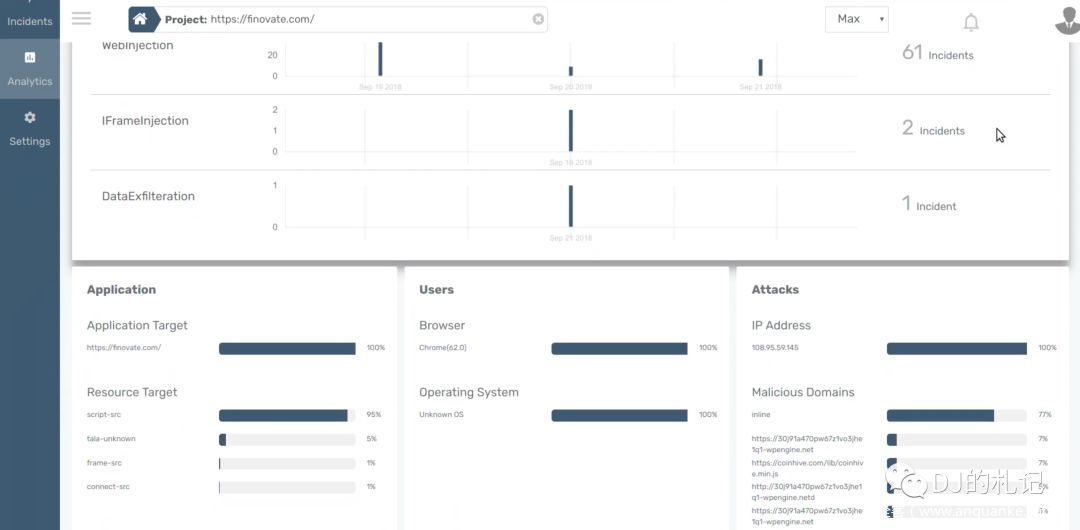
Task: Open Settings via the gear icon
Action: [x=30, y=118]
